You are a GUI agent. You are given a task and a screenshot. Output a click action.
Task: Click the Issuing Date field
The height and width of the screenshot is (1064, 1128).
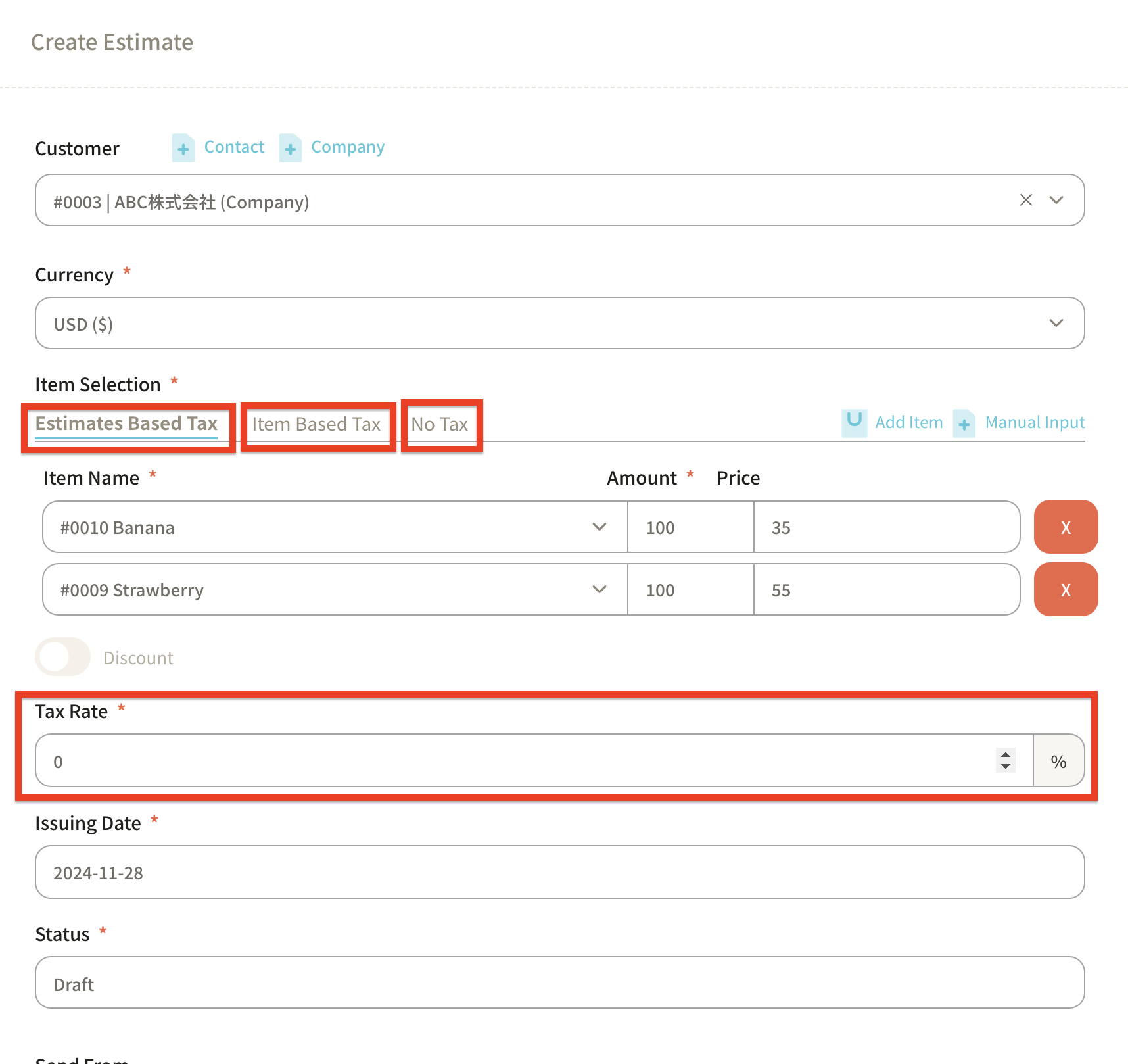[559, 873]
